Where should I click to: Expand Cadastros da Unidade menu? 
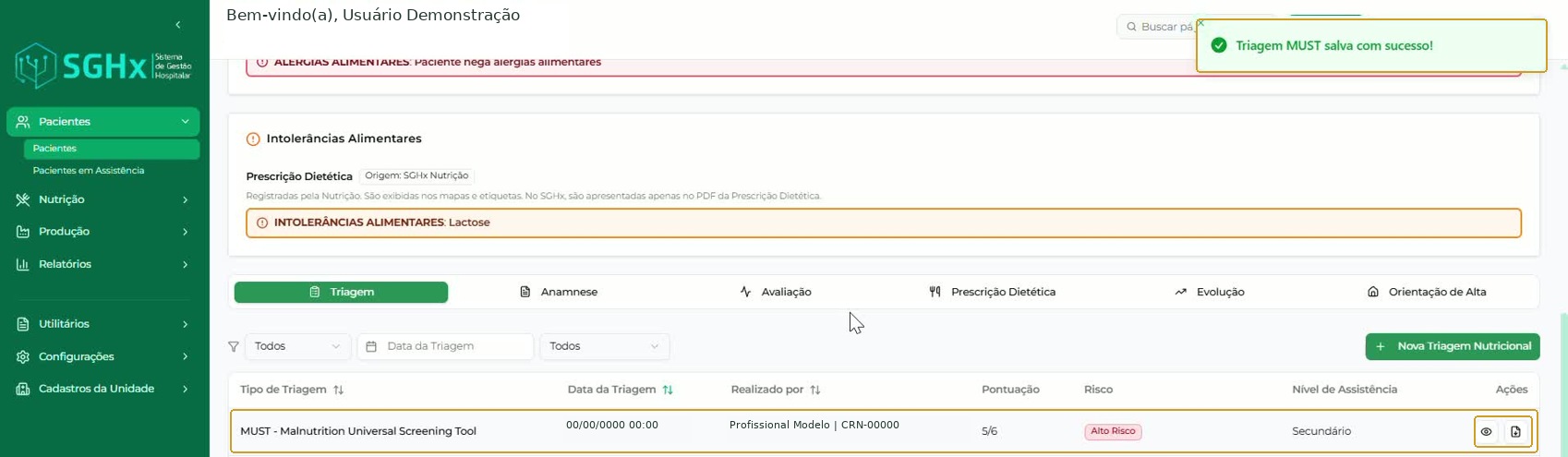tap(185, 389)
